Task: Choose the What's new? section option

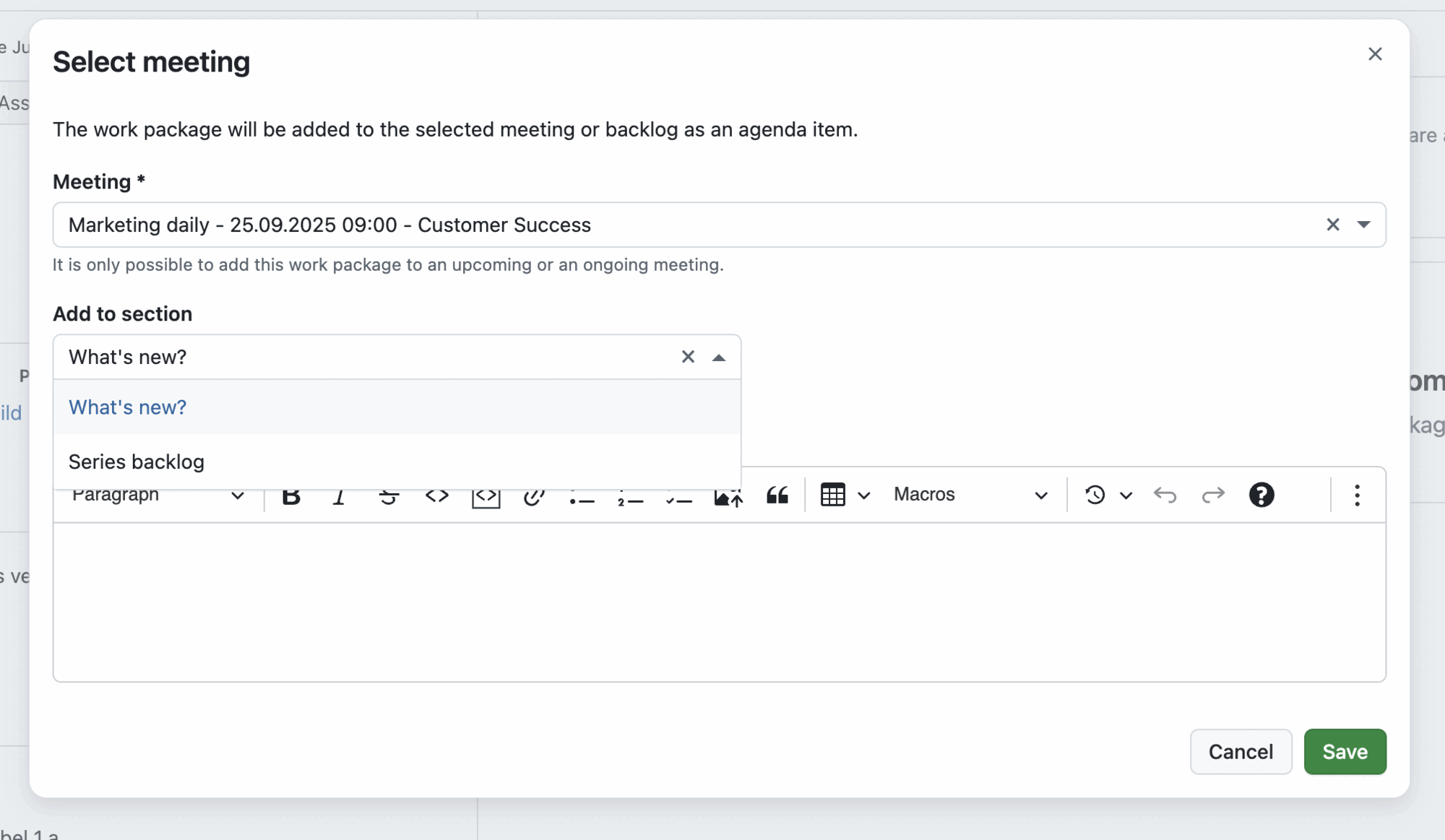Action: pyautogui.click(x=127, y=407)
